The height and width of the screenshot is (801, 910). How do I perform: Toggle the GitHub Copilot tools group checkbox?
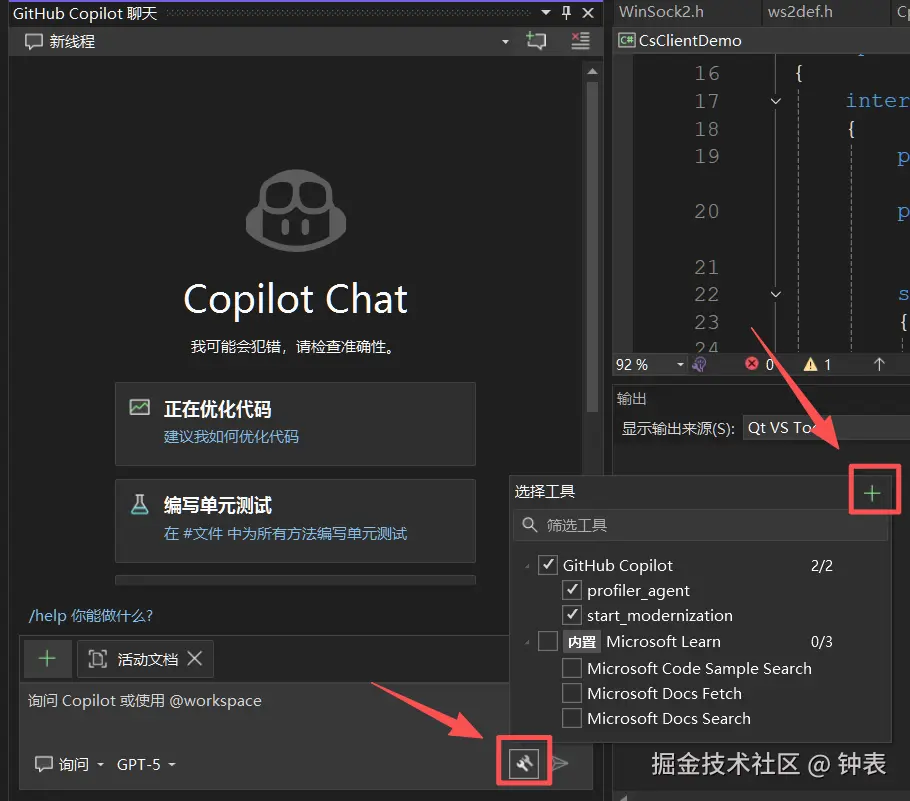click(x=548, y=565)
